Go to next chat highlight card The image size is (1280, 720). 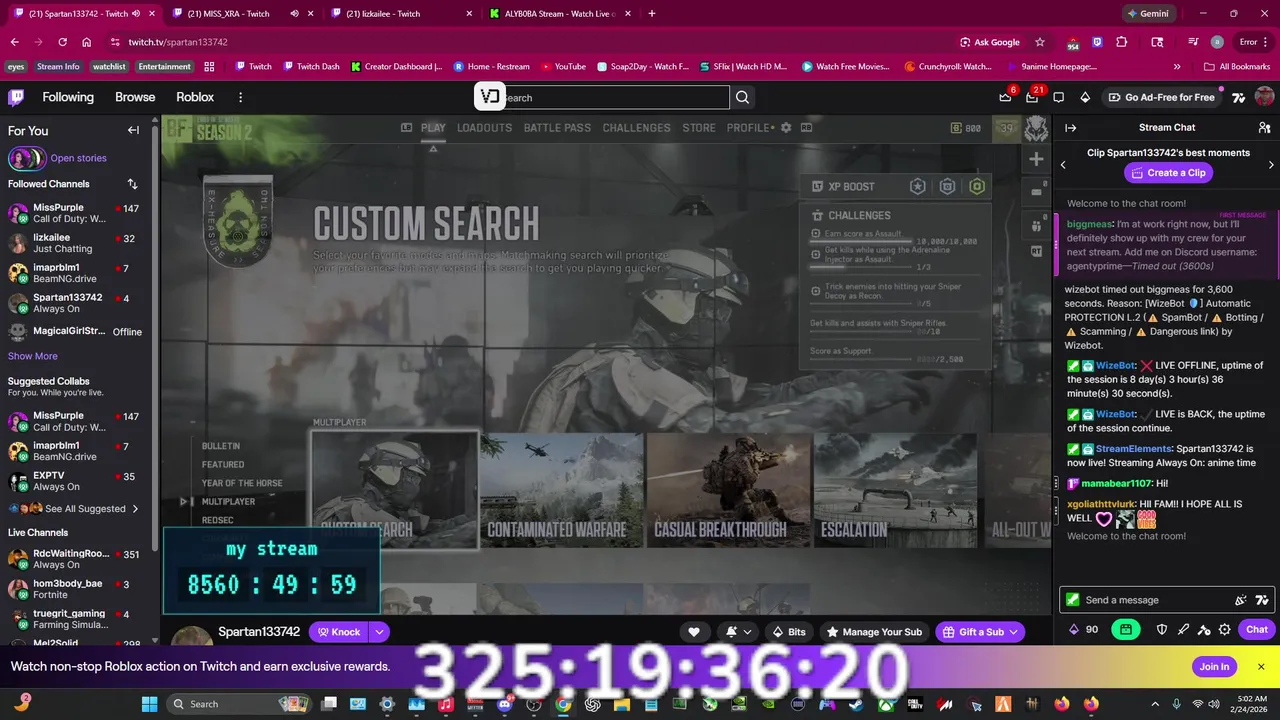pyautogui.click(x=1271, y=164)
